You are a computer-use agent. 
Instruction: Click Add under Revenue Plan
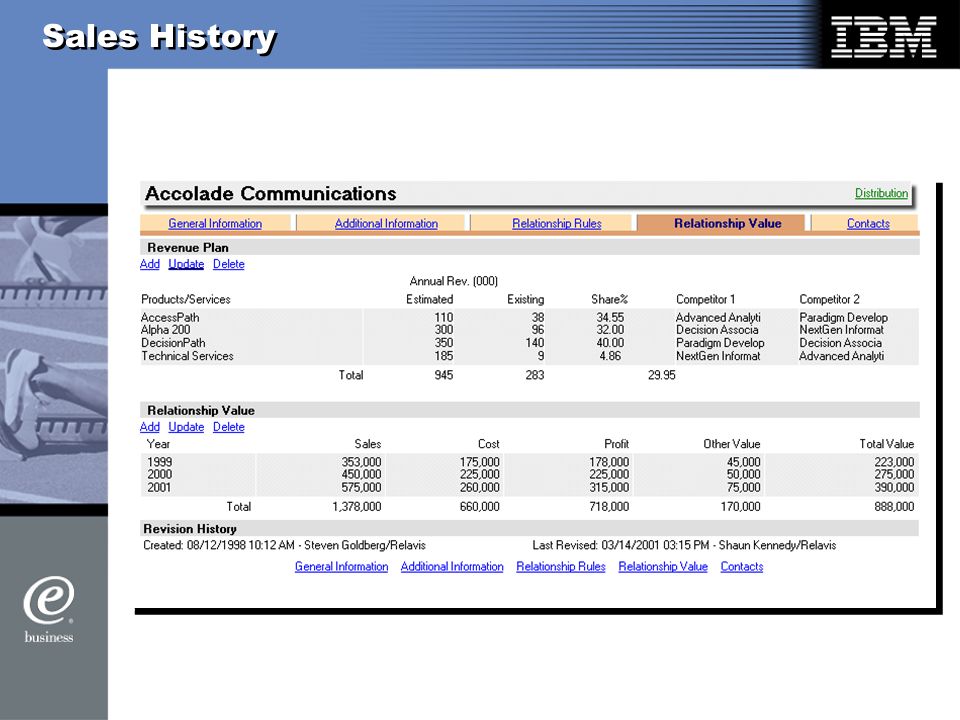tap(149, 264)
